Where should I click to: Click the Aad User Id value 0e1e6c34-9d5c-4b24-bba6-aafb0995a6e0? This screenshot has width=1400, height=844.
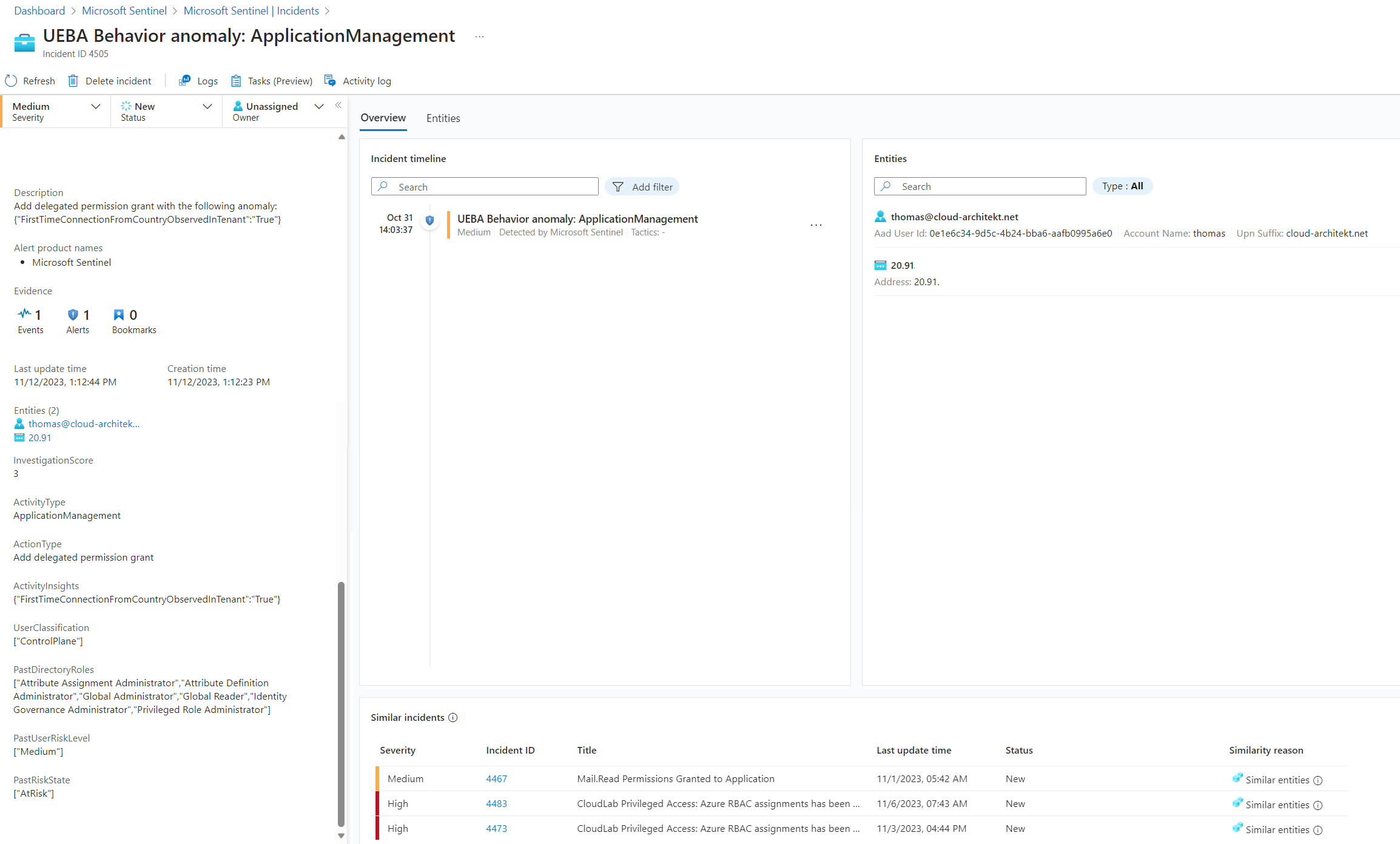point(1020,233)
